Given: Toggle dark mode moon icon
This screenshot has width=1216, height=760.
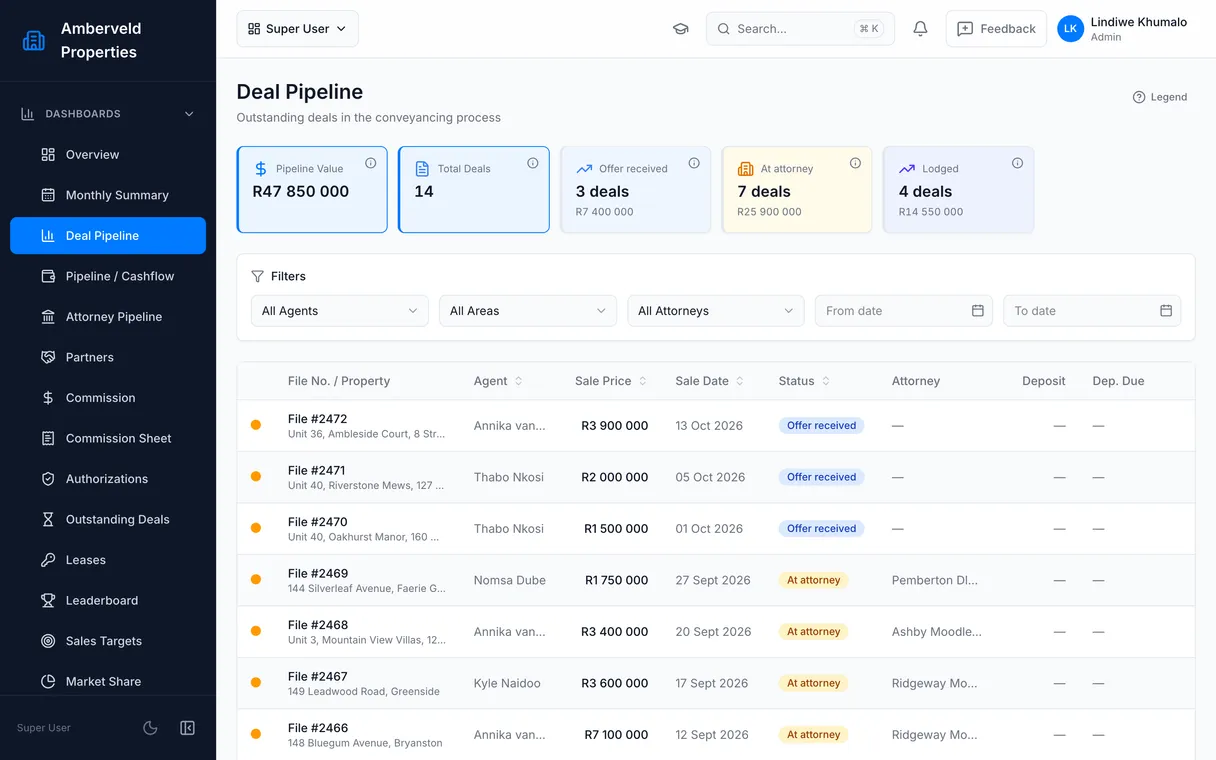Looking at the screenshot, I should (x=150, y=728).
